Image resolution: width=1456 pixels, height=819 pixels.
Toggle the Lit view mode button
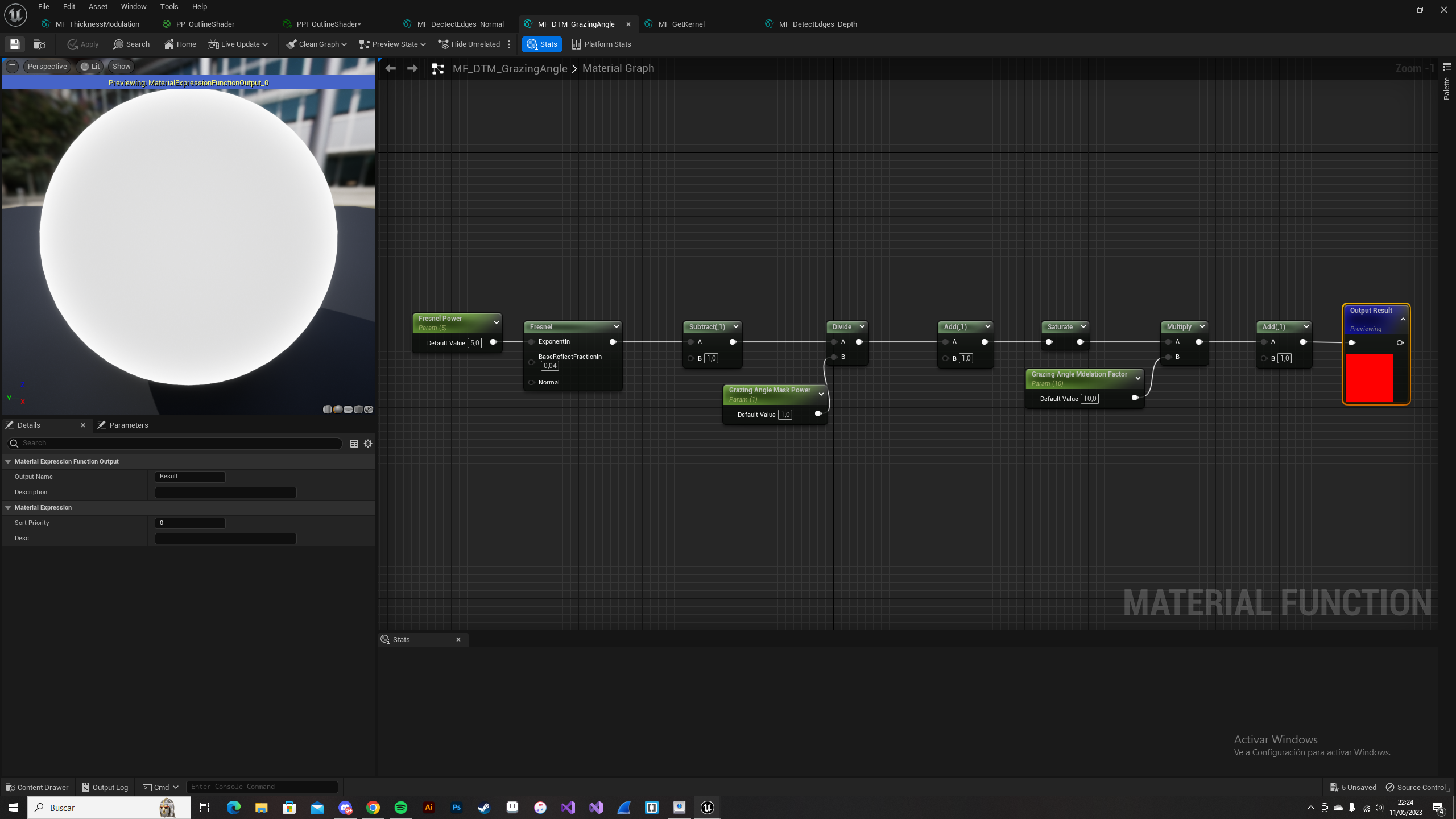pos(90,67)
